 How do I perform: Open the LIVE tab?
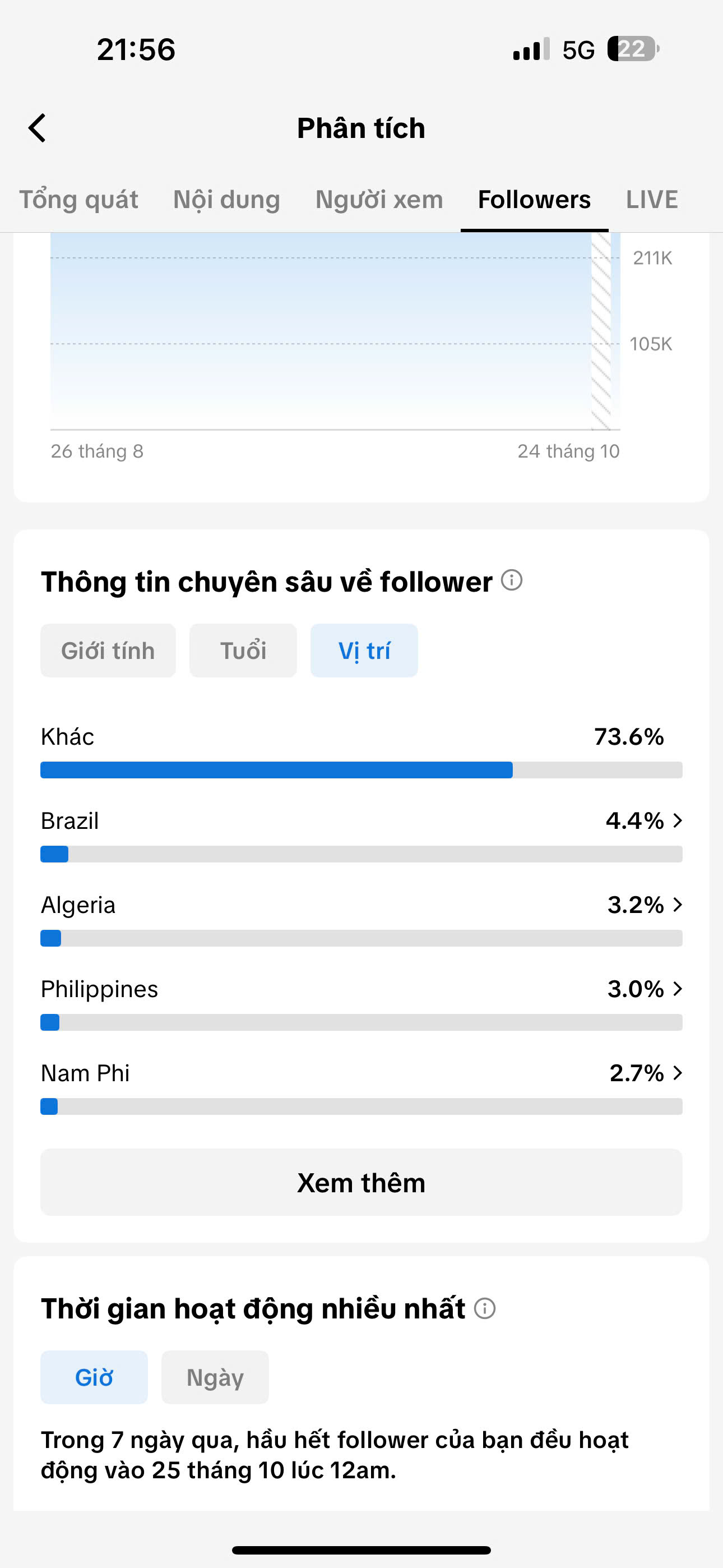(x=652, y=200)
